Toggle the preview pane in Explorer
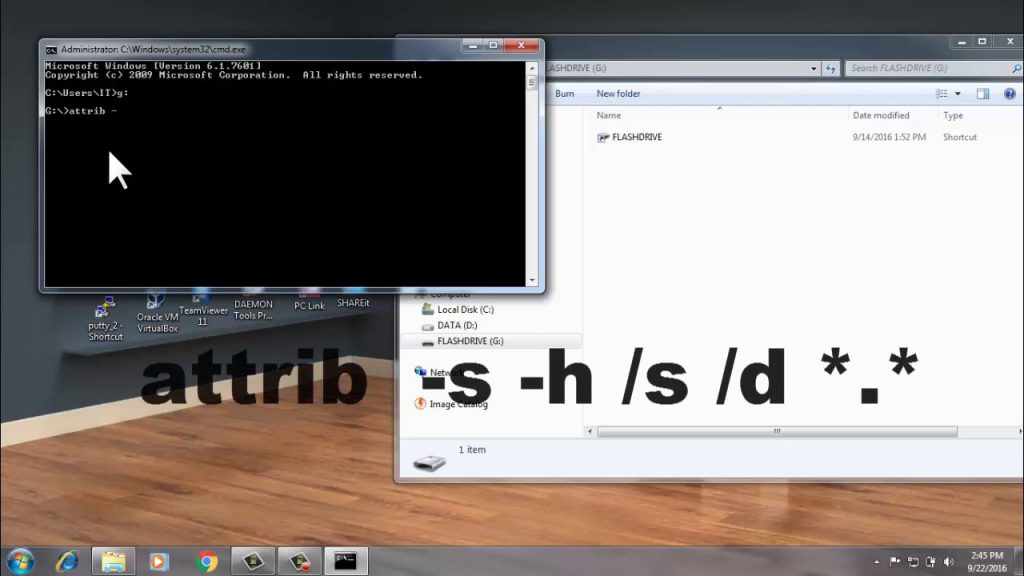 (984, 93)
